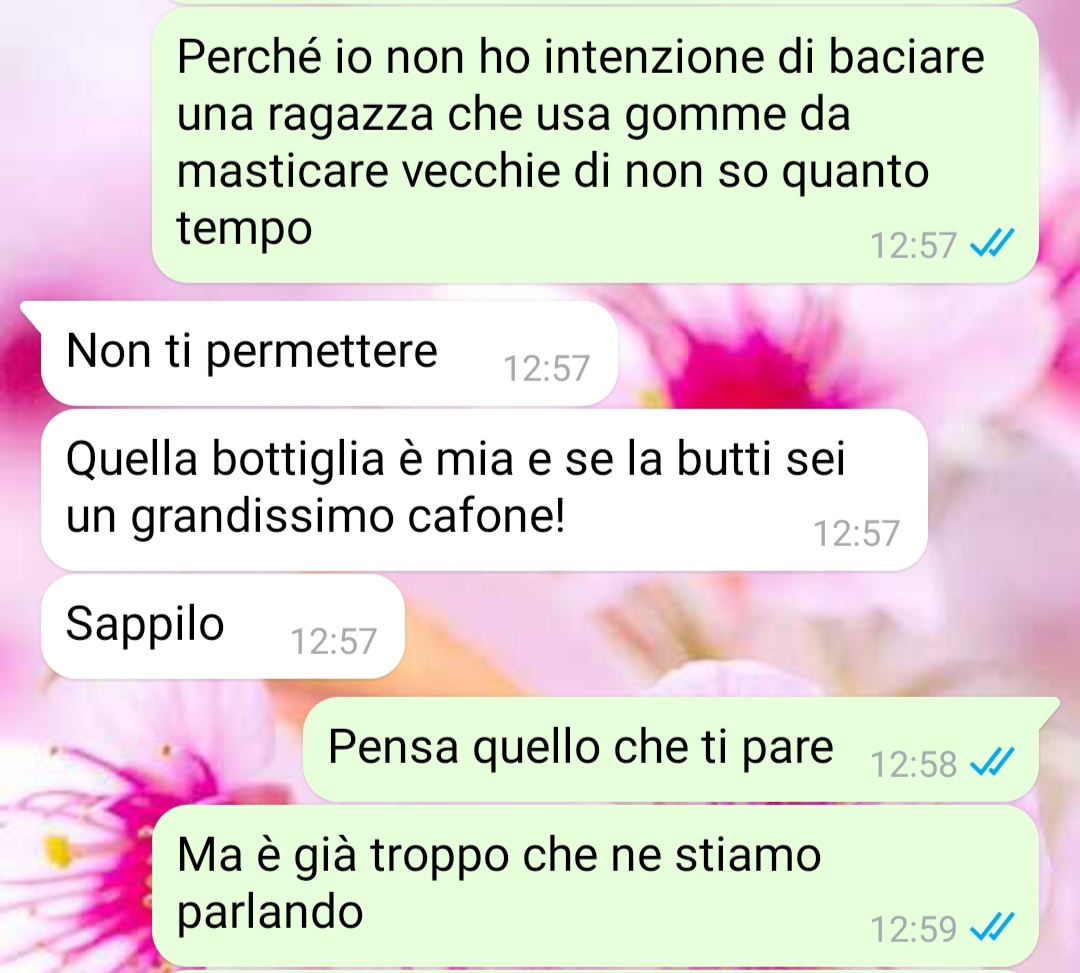The image size is (1080, 973).
Task: Tap the 12:59 timestamp on the last message
Action: 913,929
